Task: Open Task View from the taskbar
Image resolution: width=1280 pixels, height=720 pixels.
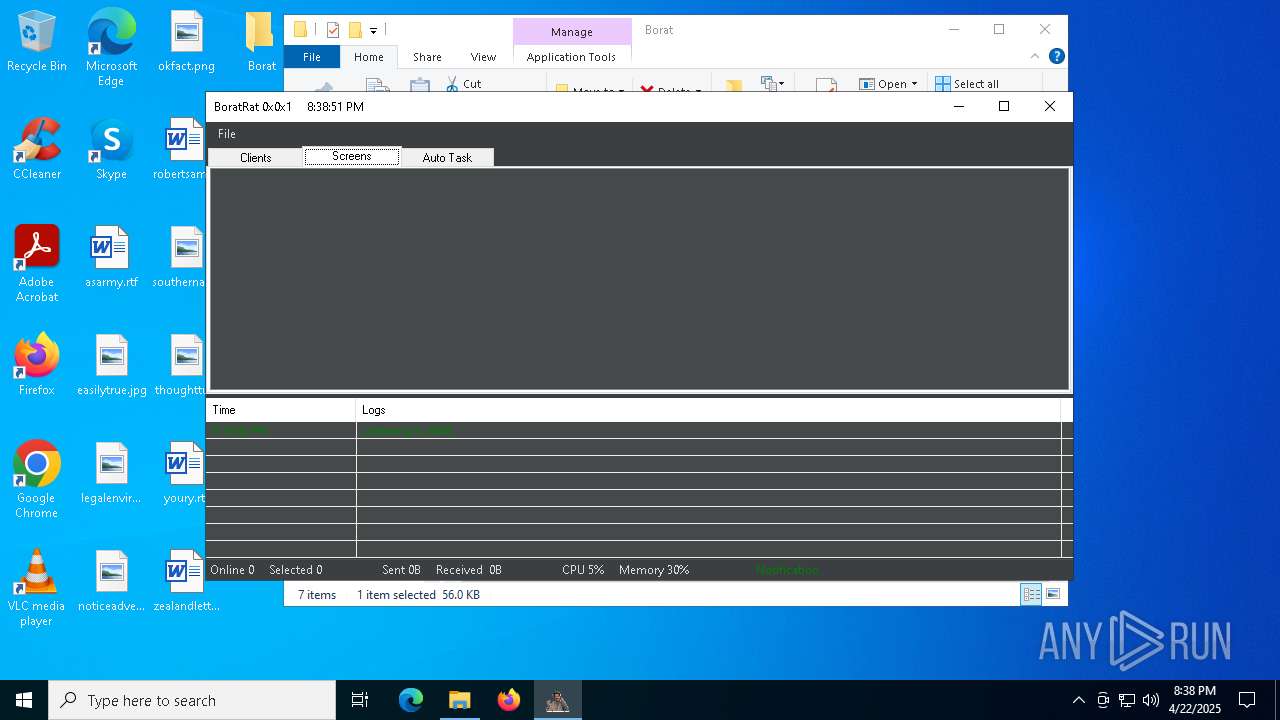Action: click(360, 700)
